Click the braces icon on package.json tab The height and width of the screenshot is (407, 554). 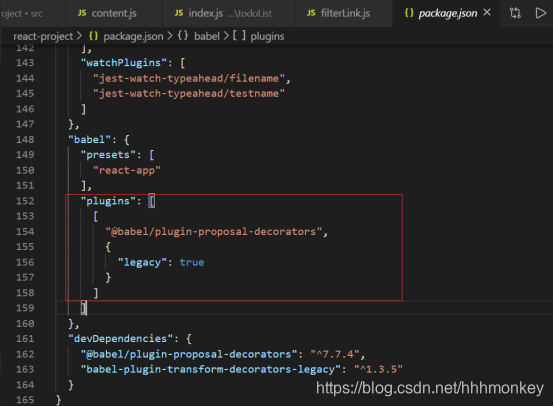[x=409, y=13]
